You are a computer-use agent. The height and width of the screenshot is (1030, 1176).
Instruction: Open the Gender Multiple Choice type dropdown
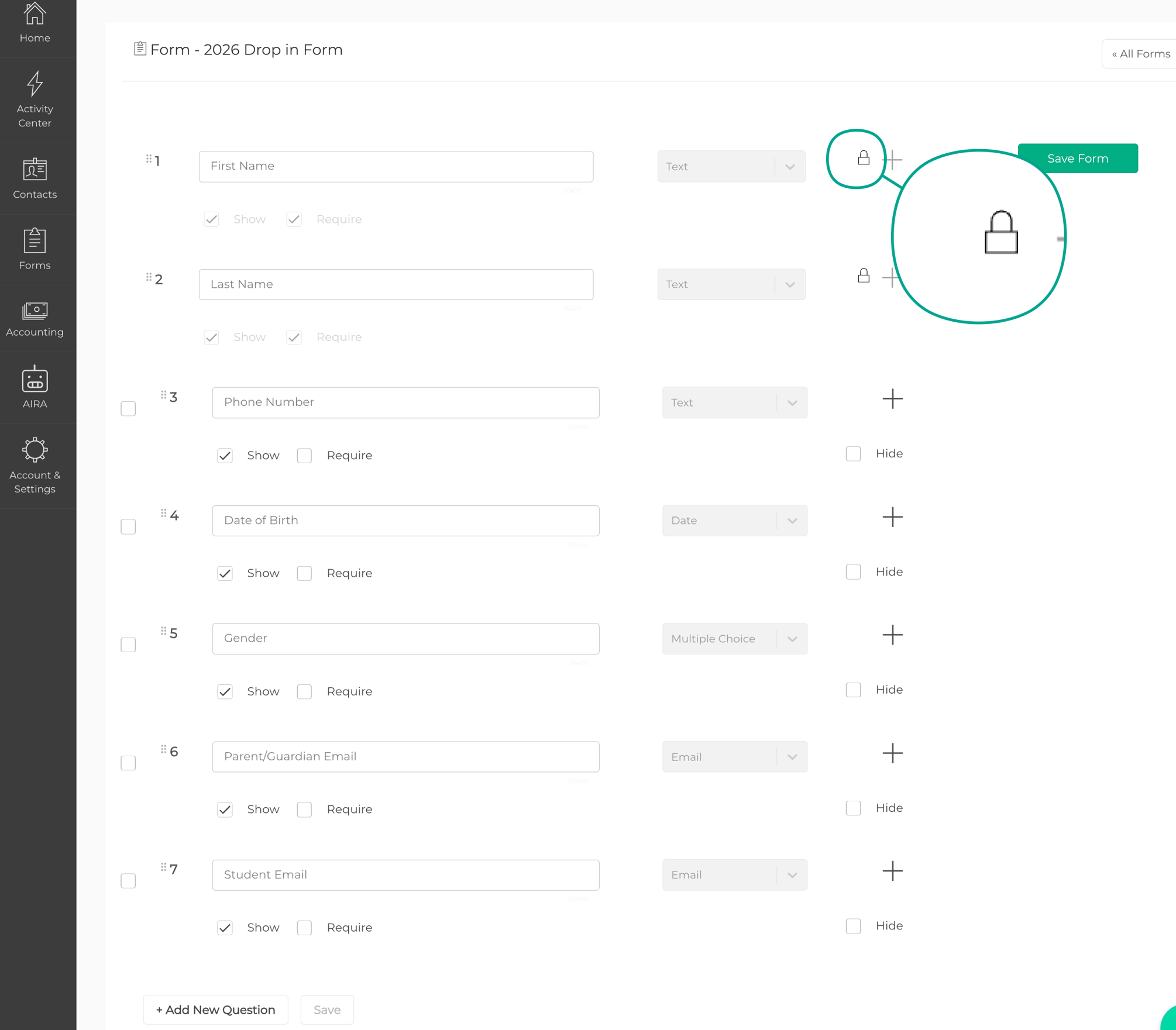point(734,639)
